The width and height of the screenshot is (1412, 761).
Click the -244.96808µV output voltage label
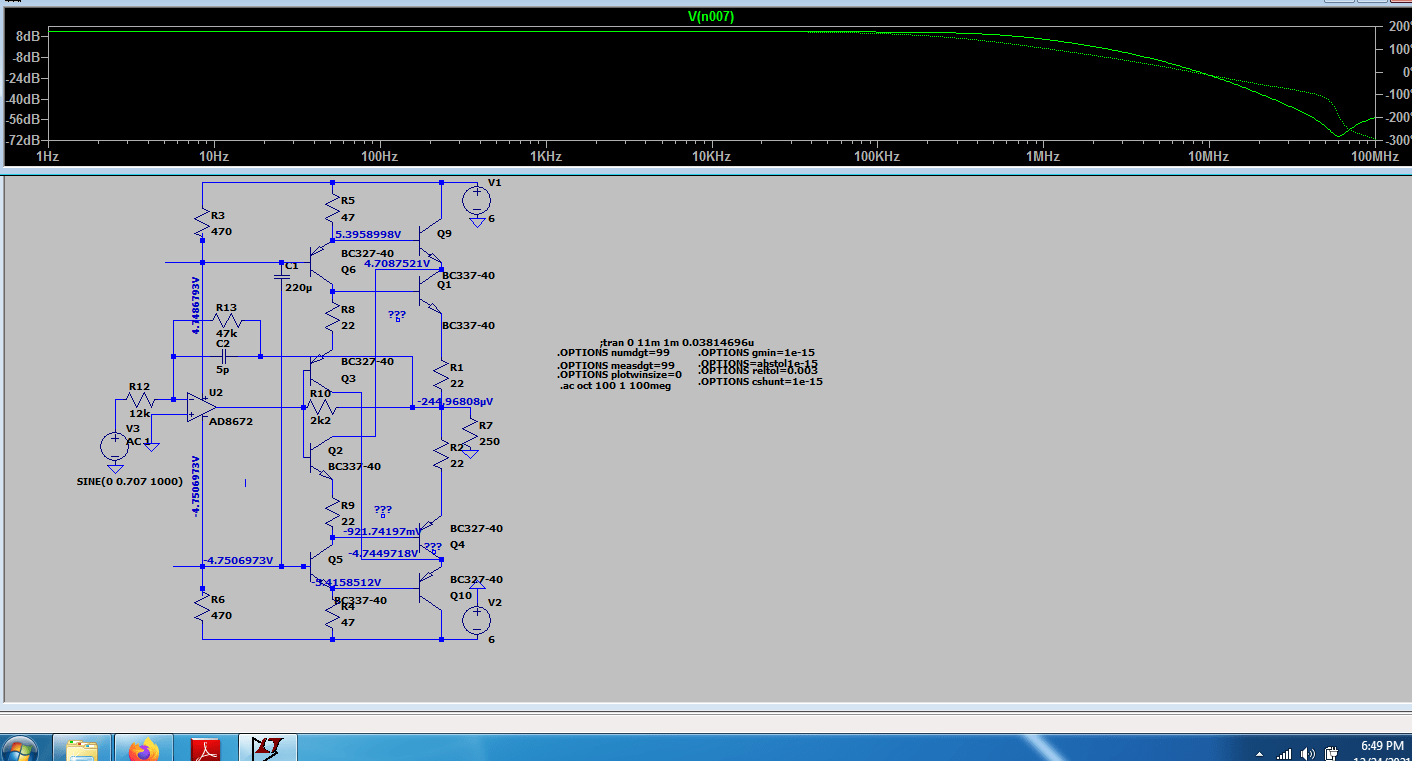454,401
